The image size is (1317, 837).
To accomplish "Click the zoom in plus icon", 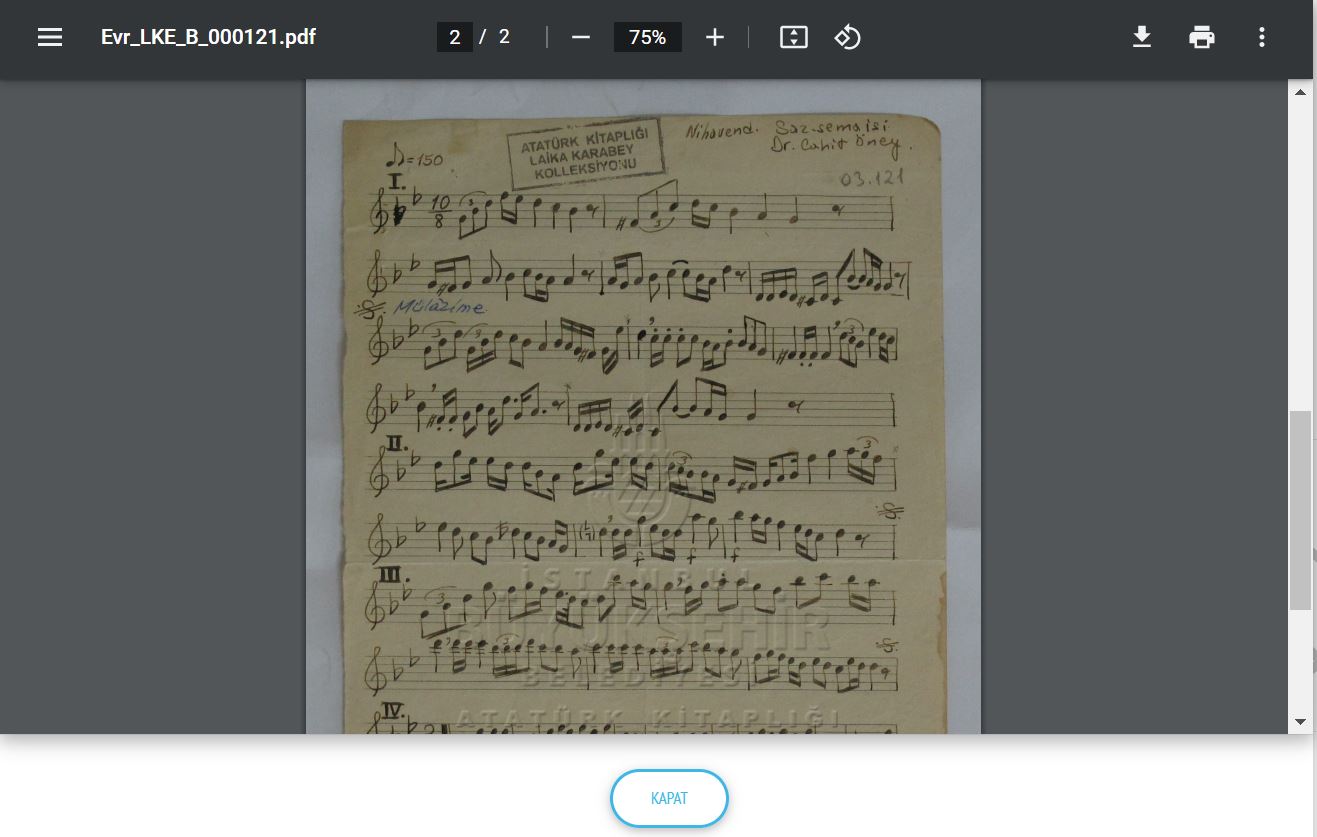I will pos(714,38).
